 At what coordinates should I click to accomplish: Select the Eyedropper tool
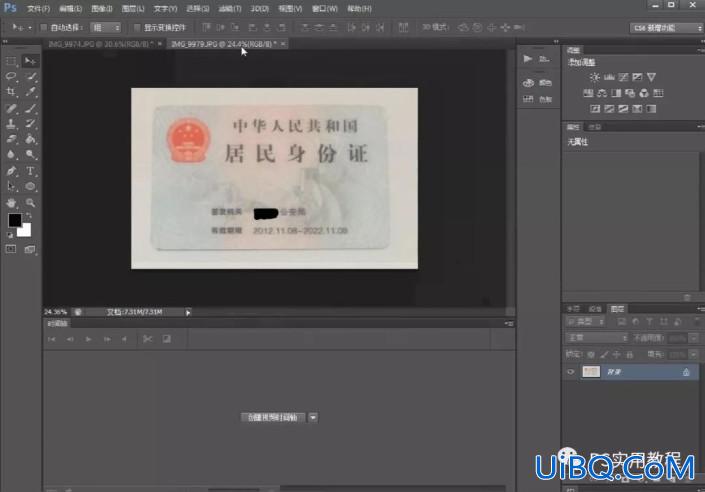click(30, 92)
